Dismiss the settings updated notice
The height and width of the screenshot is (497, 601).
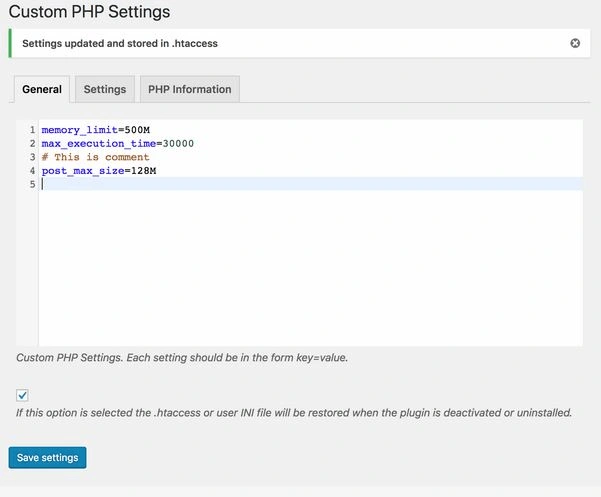(575, 43)
